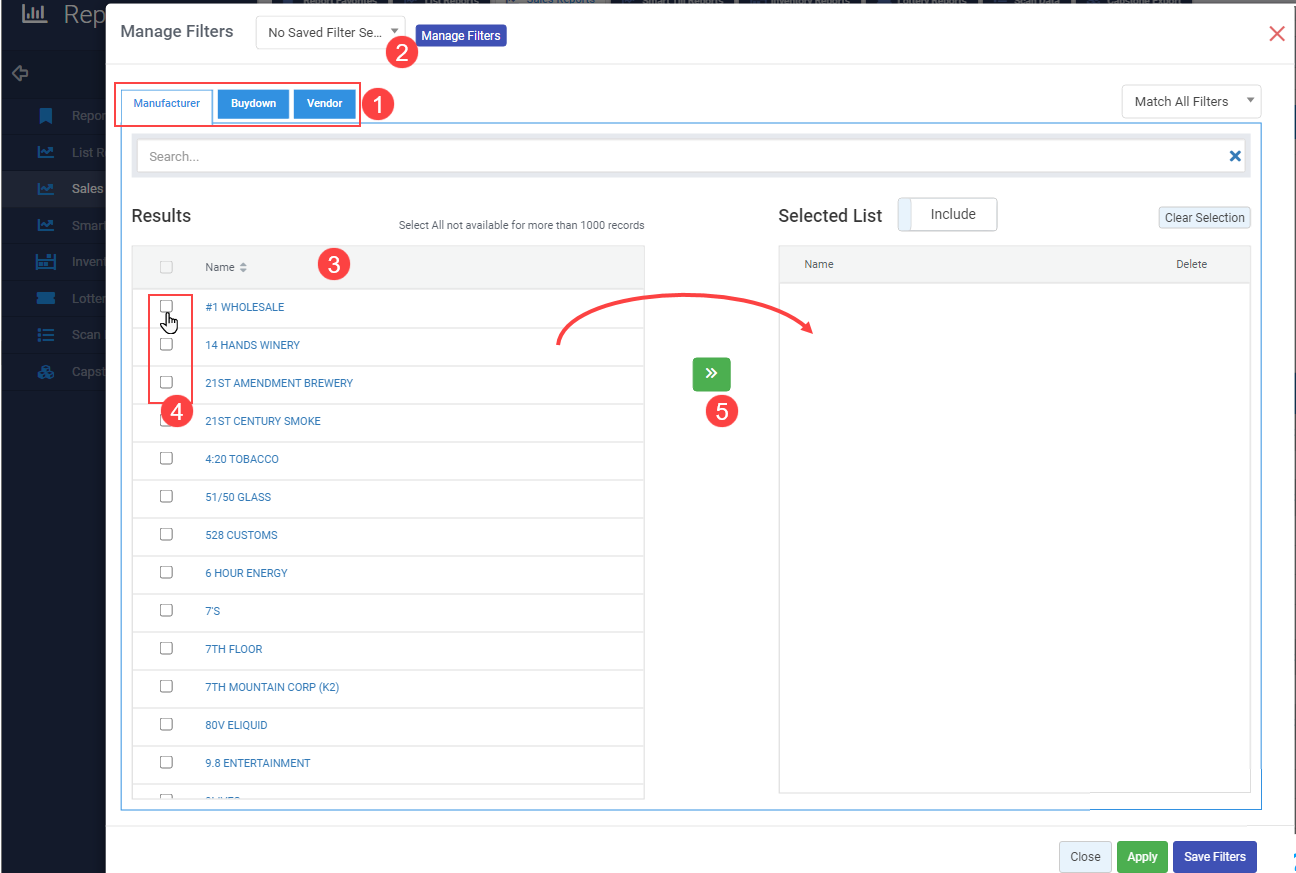Click the Clear Selection button
Viewport: 1296px width, 873px height.
point(1204,217)
